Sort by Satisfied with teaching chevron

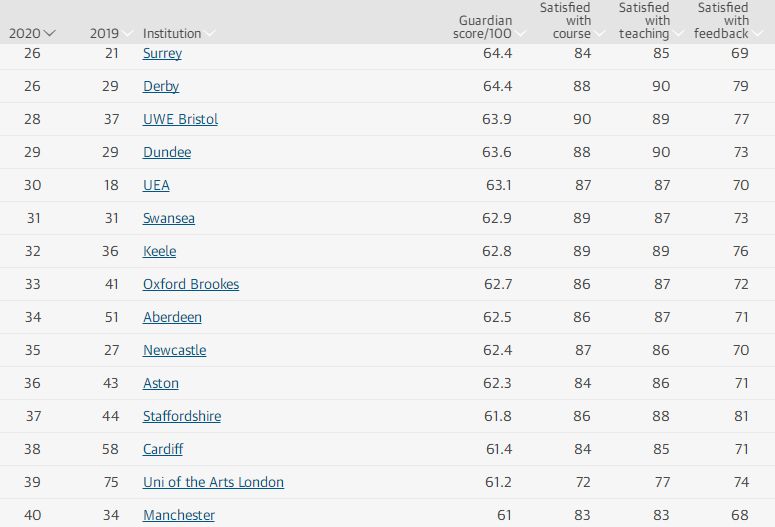tap(678, 34)
